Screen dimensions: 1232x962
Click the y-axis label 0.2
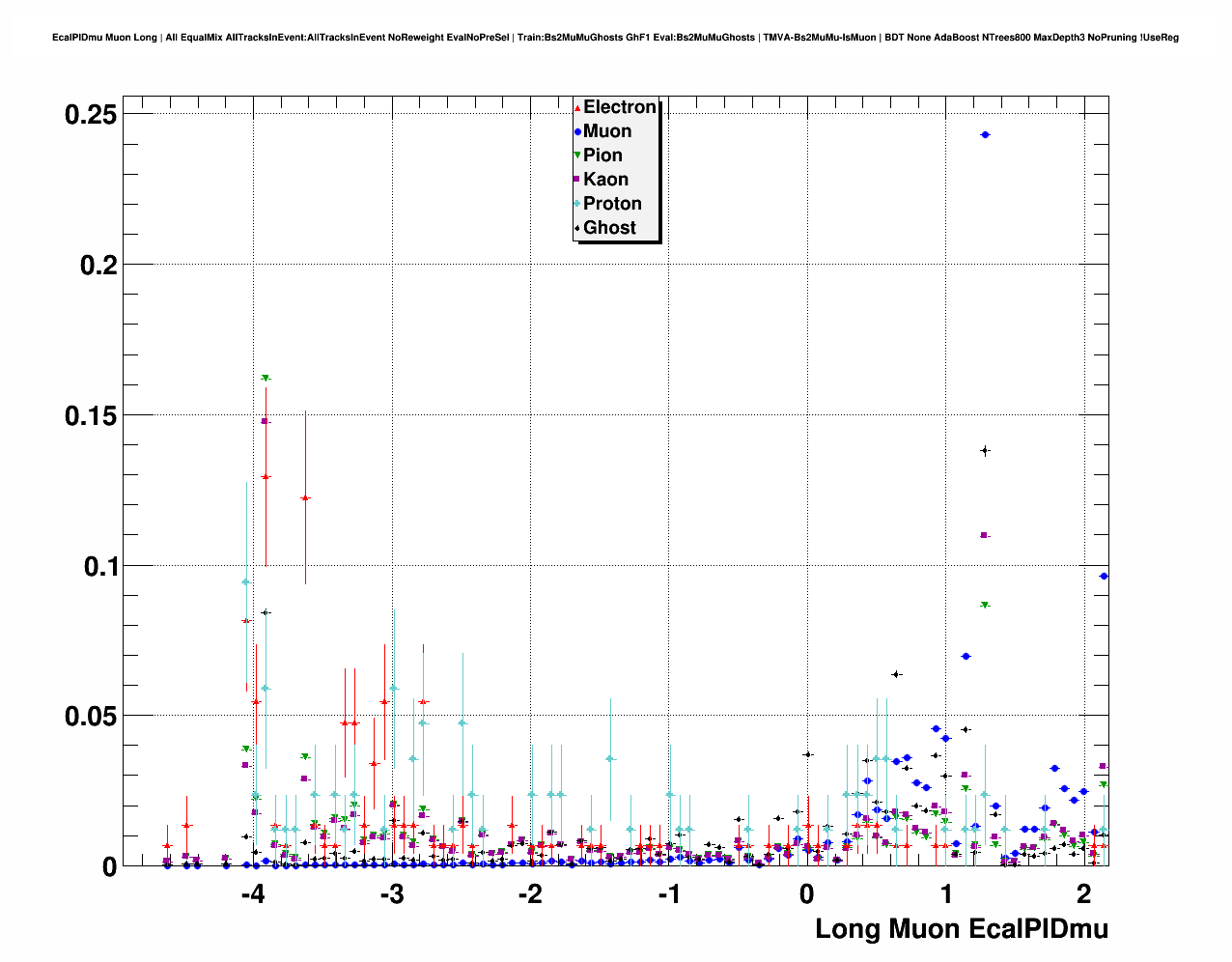click(x=98, y=265)
